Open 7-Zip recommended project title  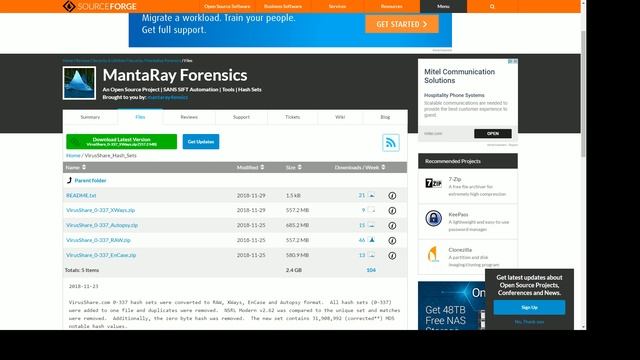[455, 179]
